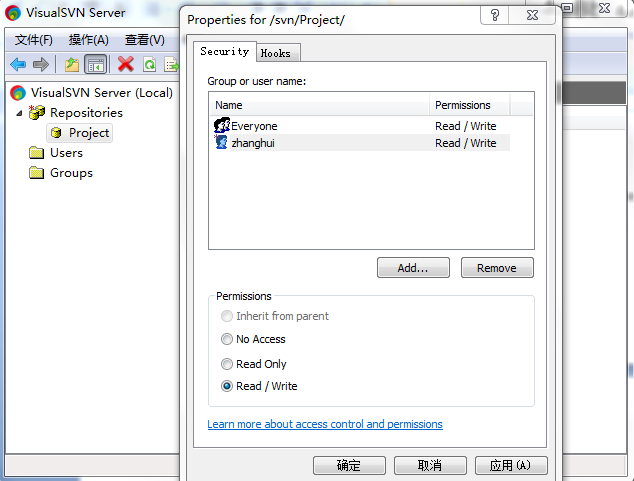Click the Groups folder icon
Screen dimensions: 634x481
point(36,173)
